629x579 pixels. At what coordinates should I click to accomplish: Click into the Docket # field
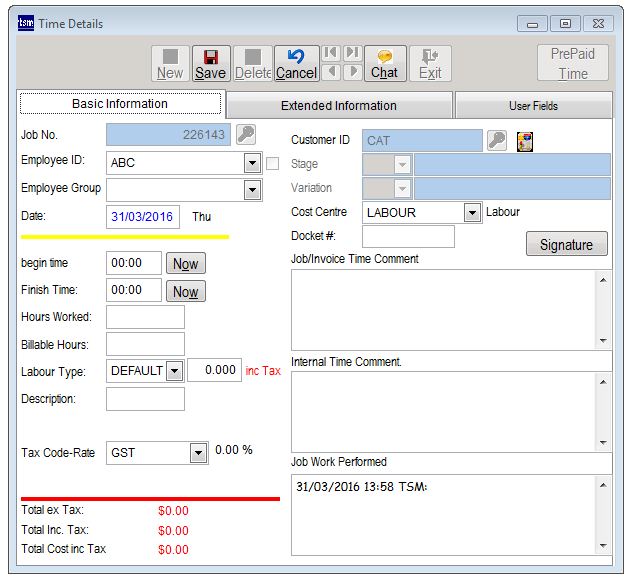408,237
